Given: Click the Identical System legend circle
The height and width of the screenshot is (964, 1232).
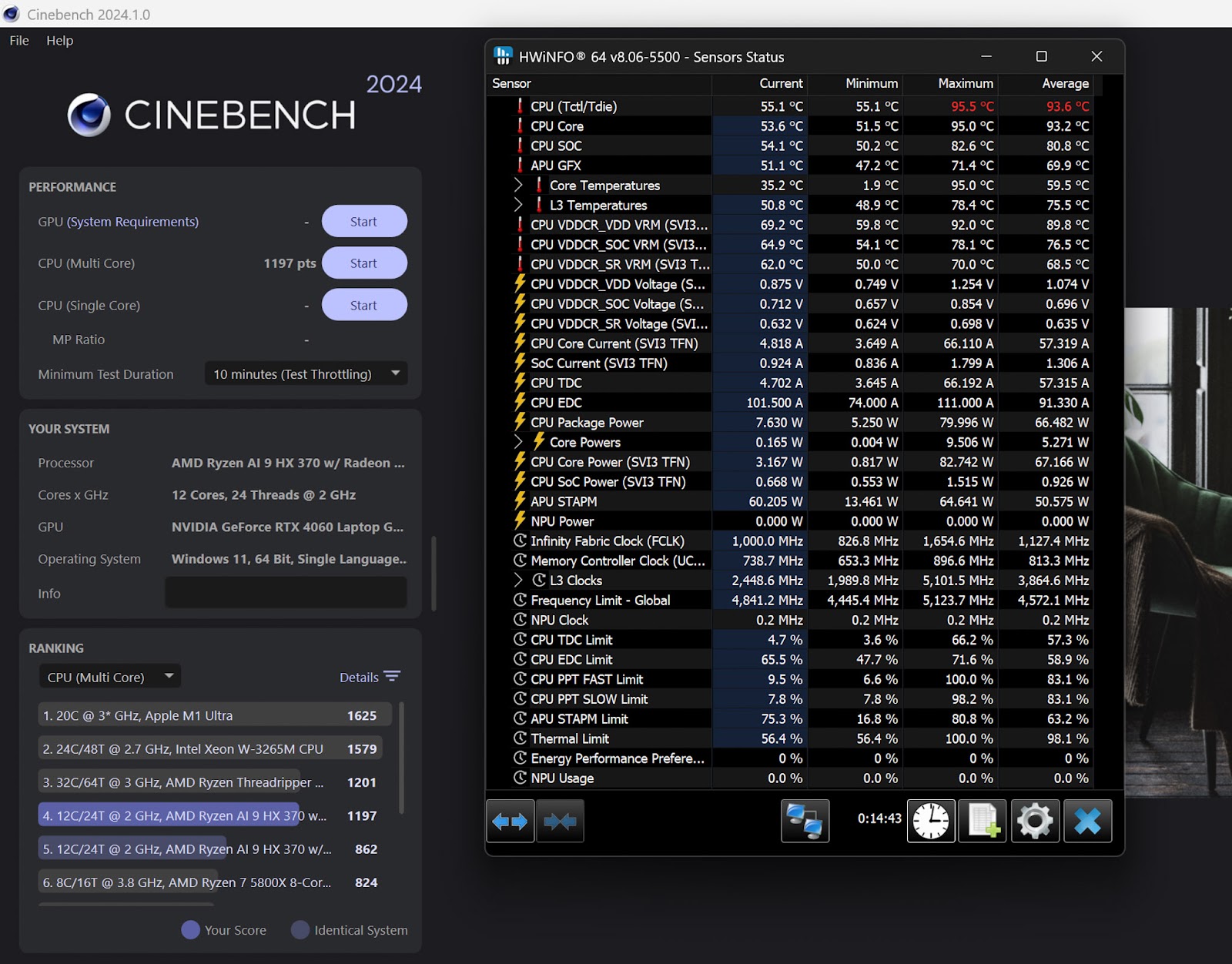Looking at the screenshot, I should tap(300, 930).
